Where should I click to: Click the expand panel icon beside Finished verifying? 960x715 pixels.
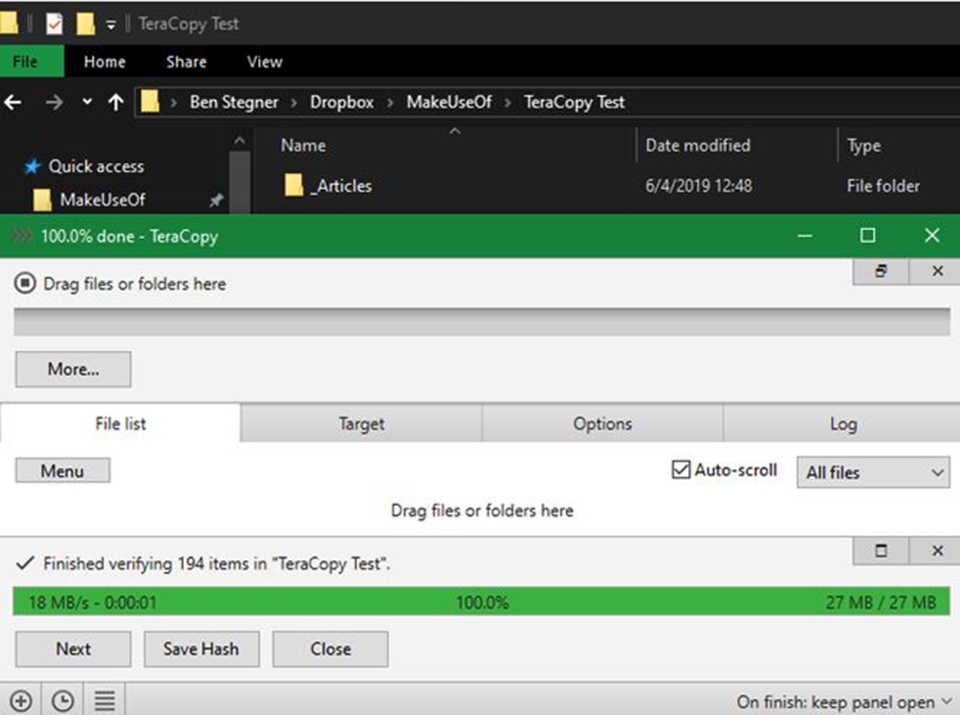tap(880, 551)
